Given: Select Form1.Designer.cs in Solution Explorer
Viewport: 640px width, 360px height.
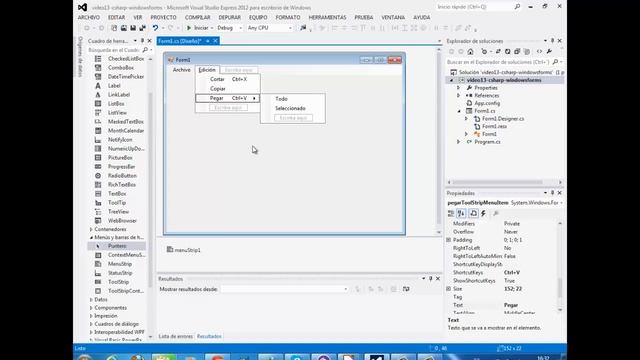Looking at the screenshot, I should [503, 119].
